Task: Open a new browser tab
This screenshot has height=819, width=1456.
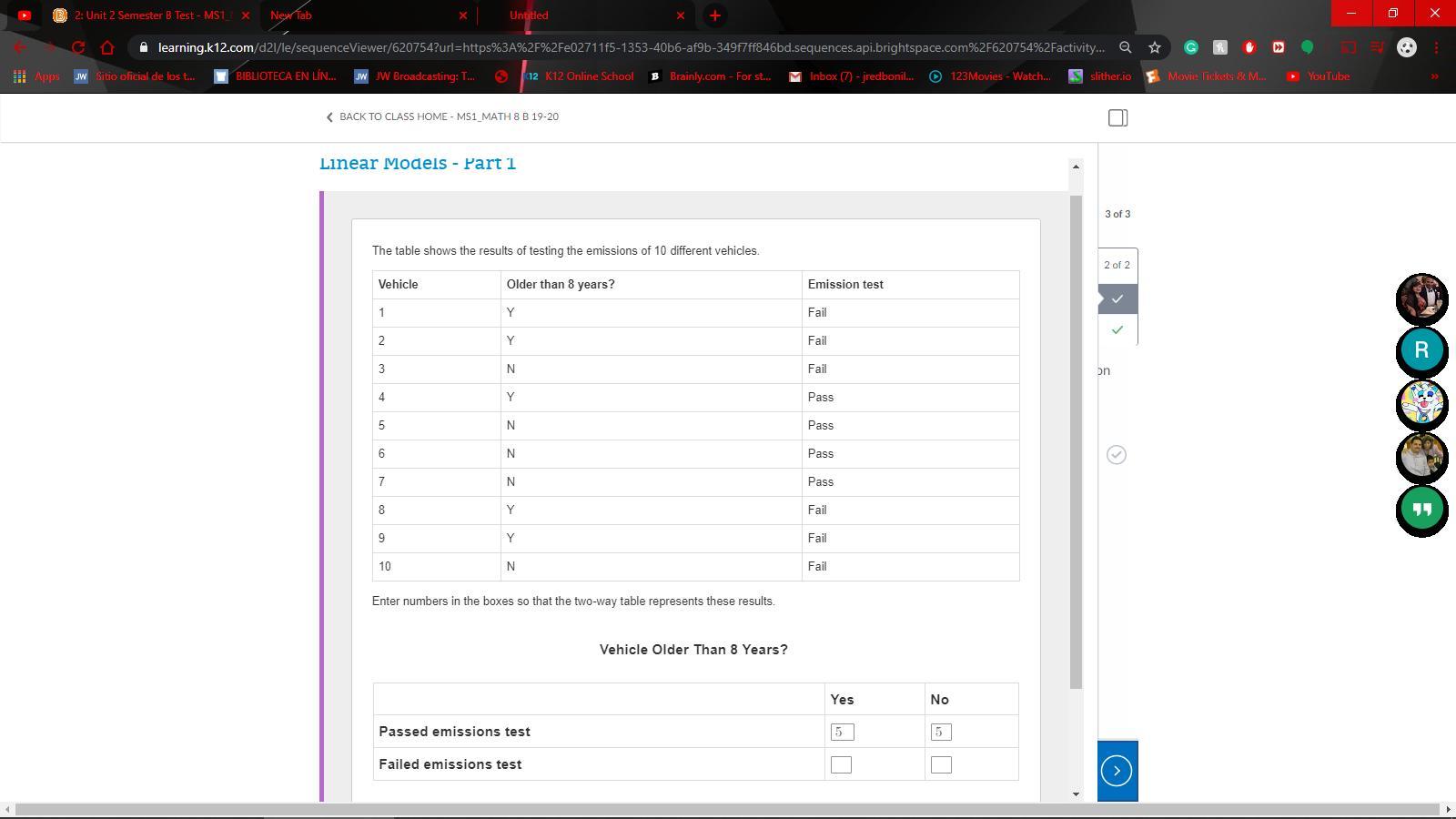Action: 715,15
